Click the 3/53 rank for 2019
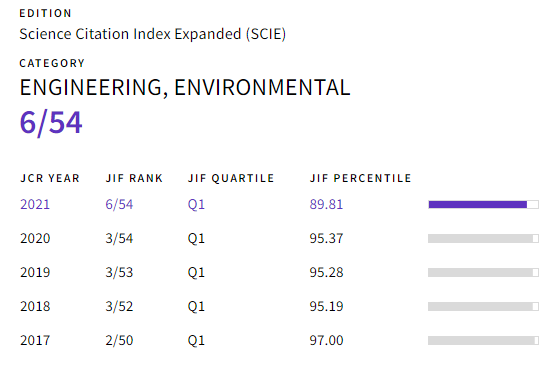 tap(119, 272)
